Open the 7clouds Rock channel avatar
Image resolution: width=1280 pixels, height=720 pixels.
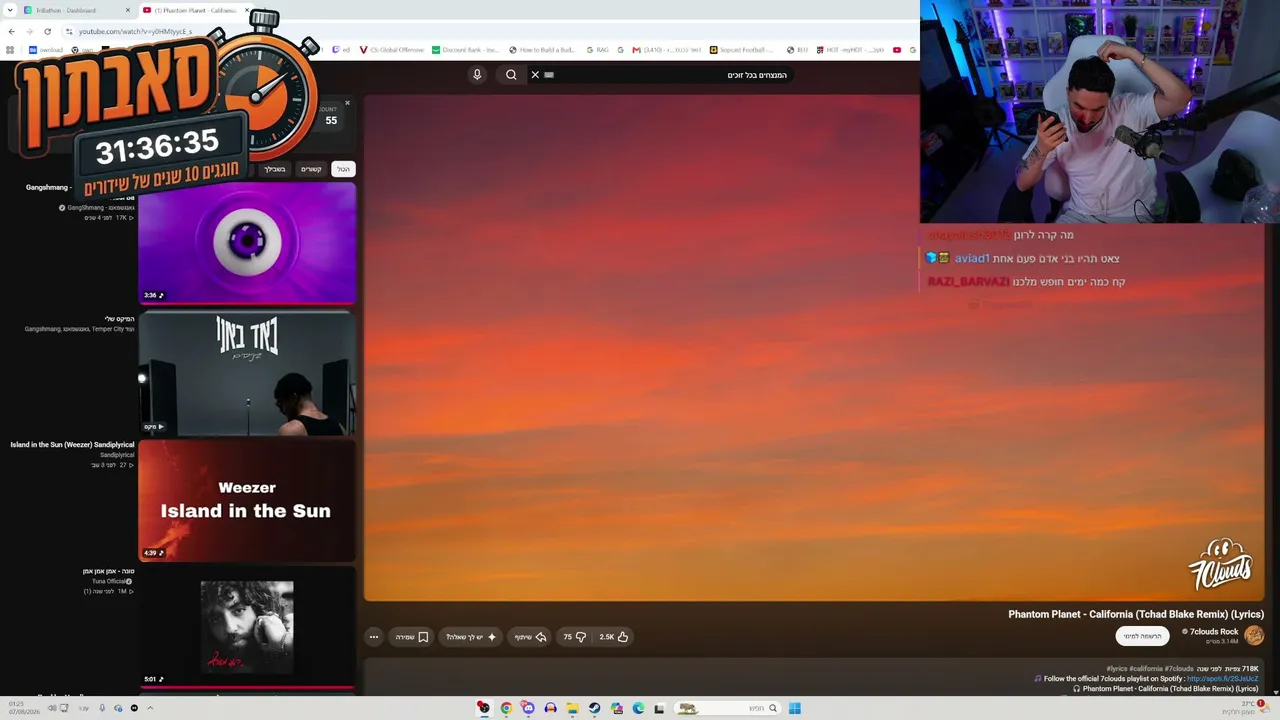click(1254, 636)
